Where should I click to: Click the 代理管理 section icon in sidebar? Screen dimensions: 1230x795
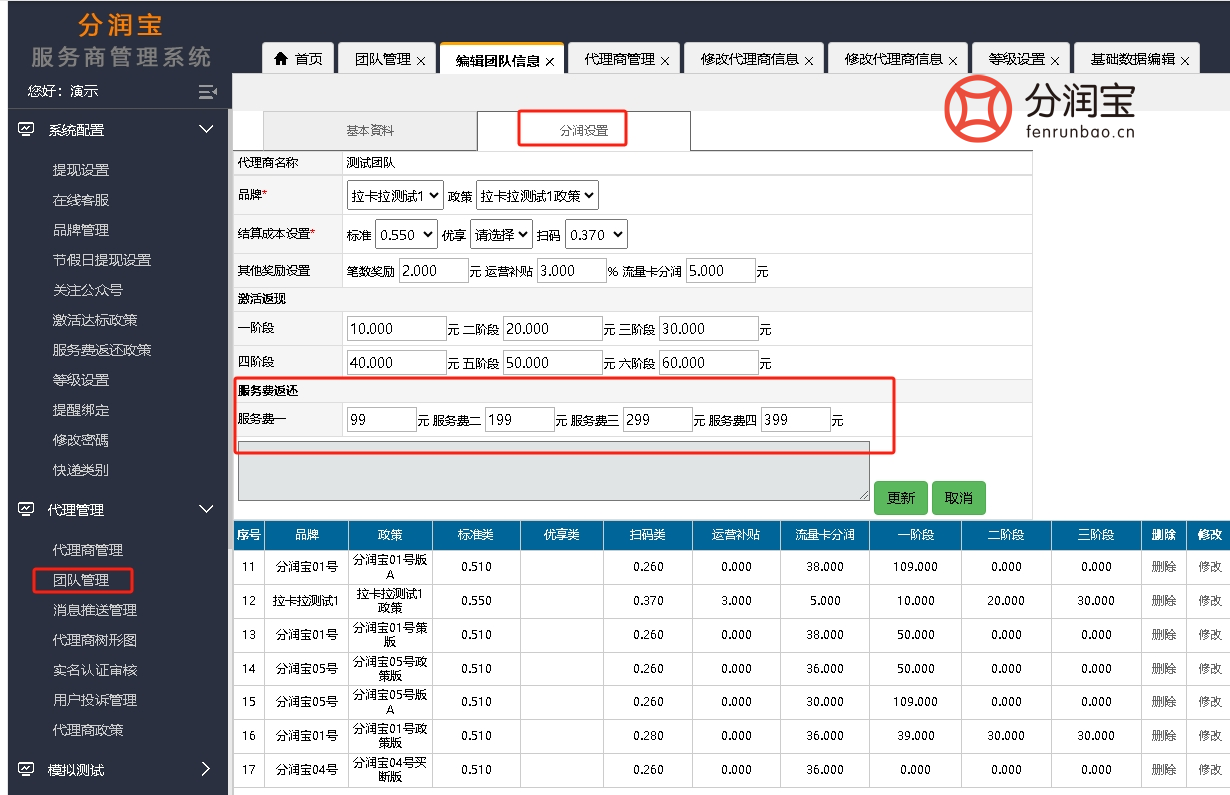(x=24, y=509)
